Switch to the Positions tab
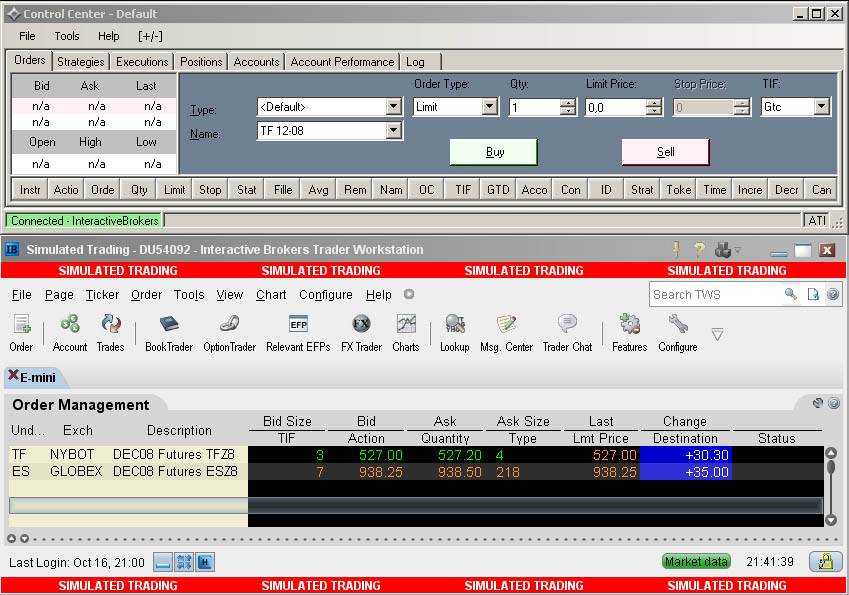 (x=201, y=62)
